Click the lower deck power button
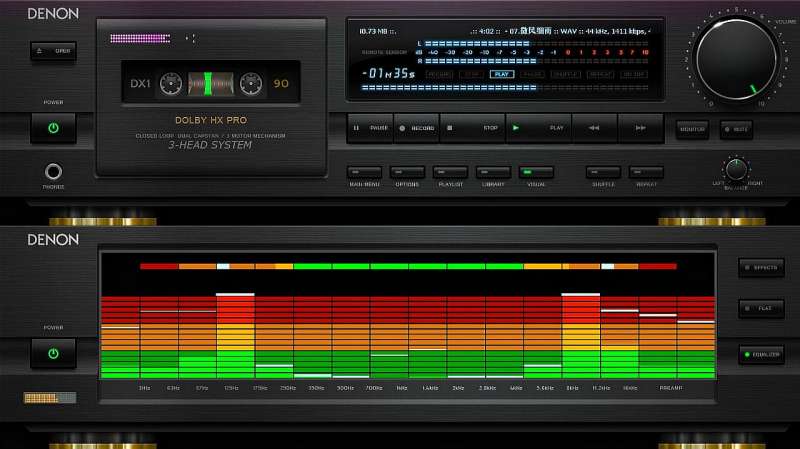The image size is (800, 449). pos(53,353)
